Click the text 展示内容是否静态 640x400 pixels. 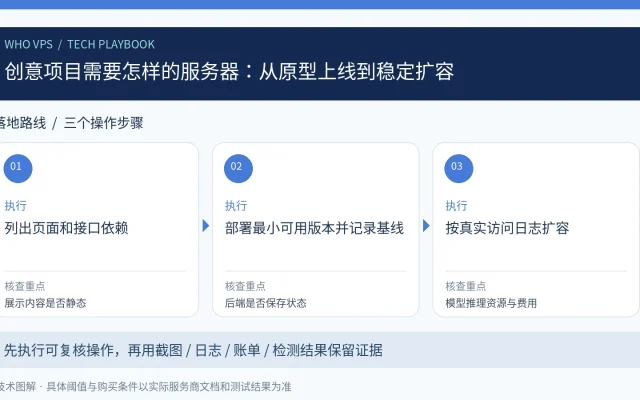pyautogui.click(x=45, y=303)
